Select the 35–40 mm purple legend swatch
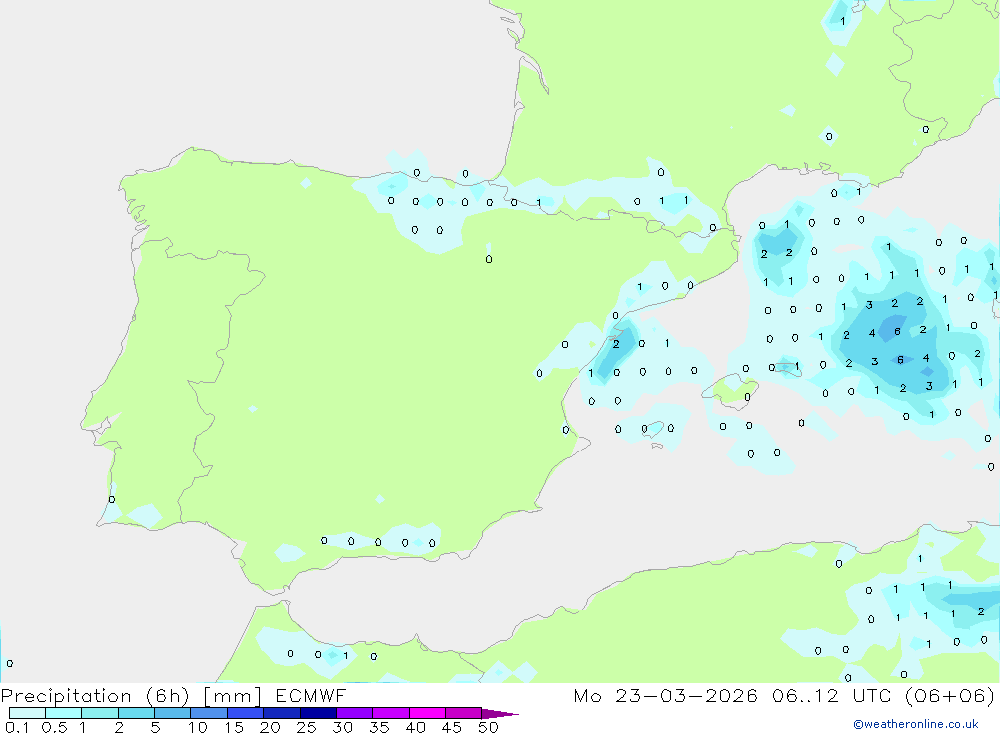The height and width of the screenshot is (733, 1000). tap(391, 713)
